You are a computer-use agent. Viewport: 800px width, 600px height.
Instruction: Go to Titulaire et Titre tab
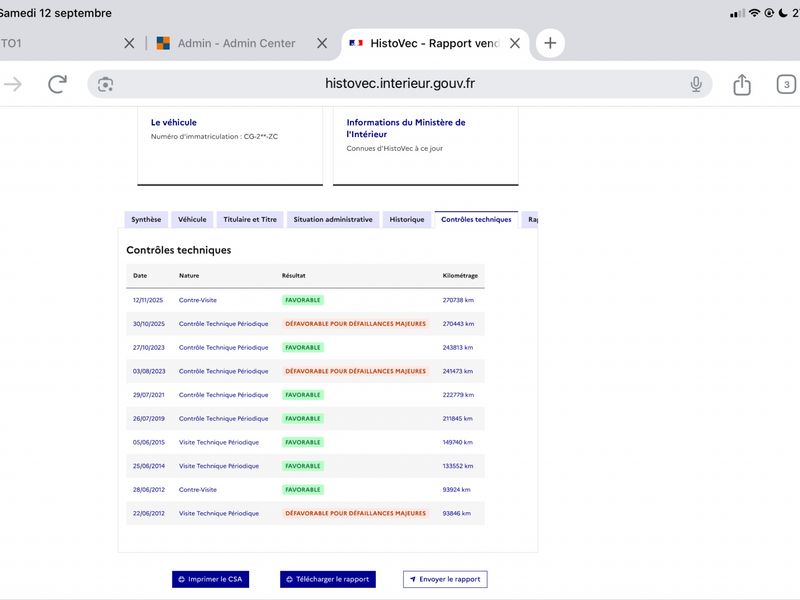(x=250, y=219)
